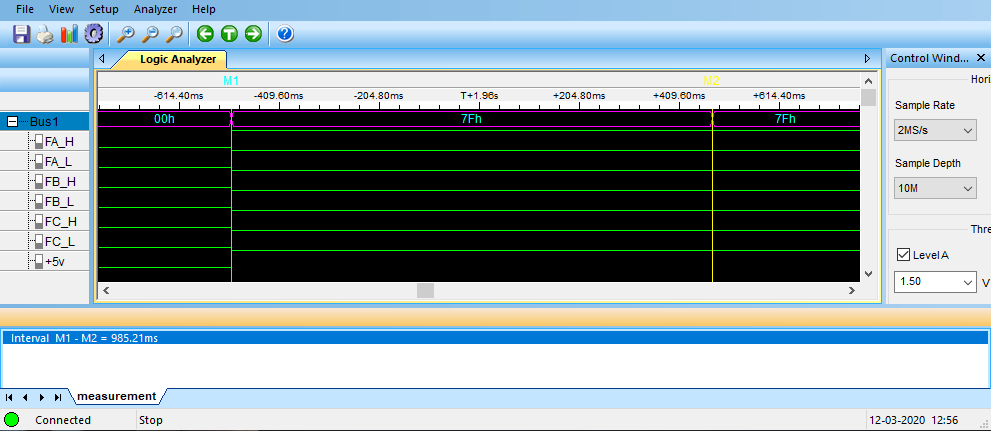Toggle the Level A checkbox

(904, 255)
